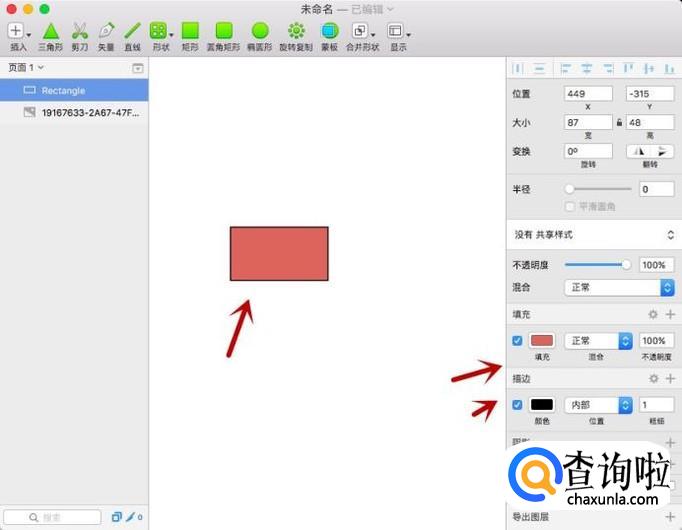This screenshot has width=682, height=530.
Task: Open the 描边 border settings gear
Action: point(653,379)
